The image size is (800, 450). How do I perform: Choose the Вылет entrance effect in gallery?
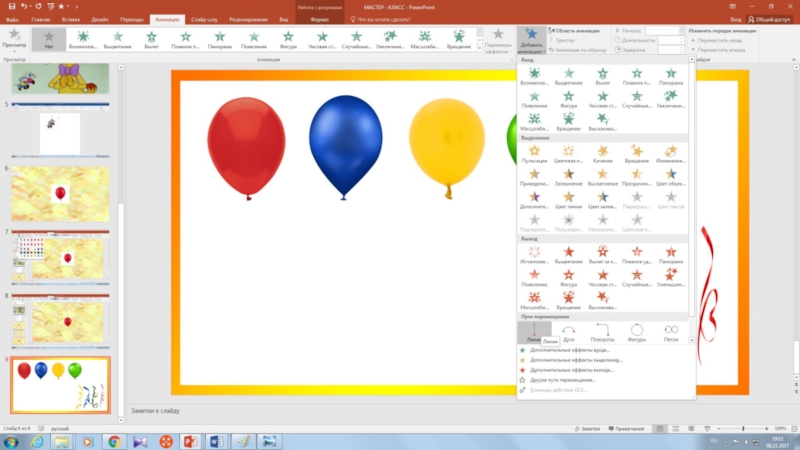[x=602, y=78]
